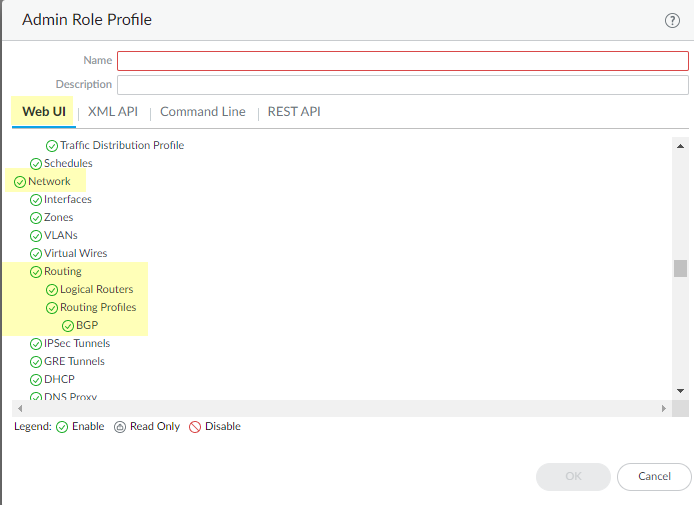
Task: Toggle the Traffic Distribution Profile enable icon
Action: (52, 146)
